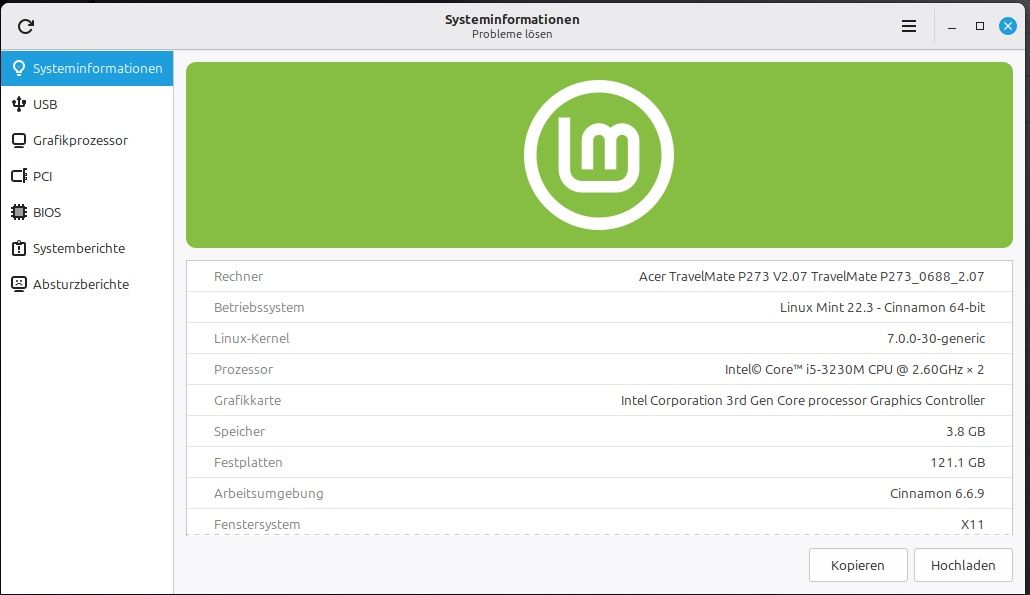Click the Prozessor label
Screen dimensions: 1030x595
tap(243, 369)
